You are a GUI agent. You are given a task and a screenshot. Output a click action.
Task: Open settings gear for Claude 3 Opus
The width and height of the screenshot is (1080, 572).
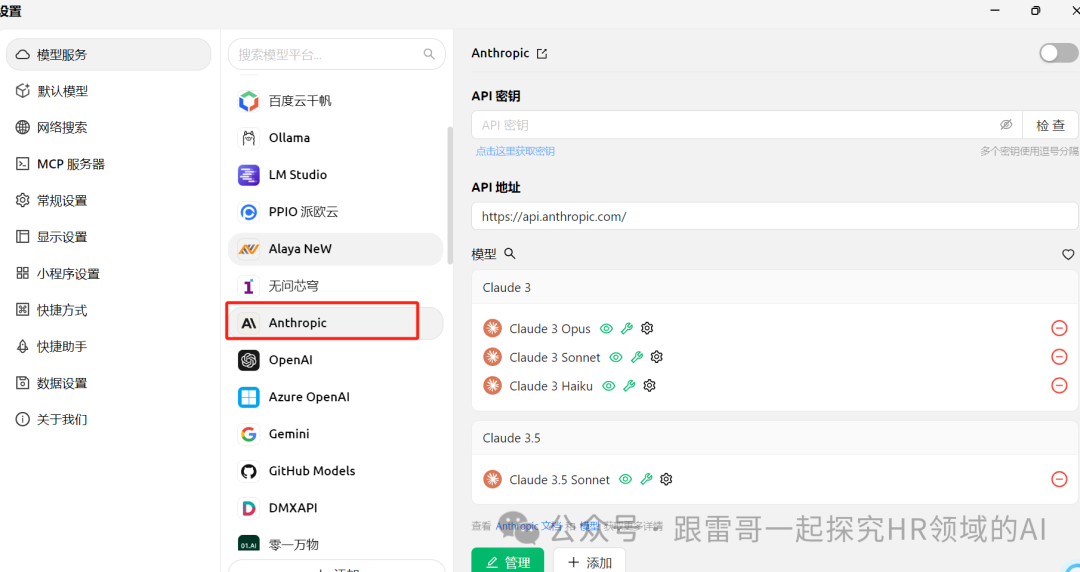[x=647, y=328]
